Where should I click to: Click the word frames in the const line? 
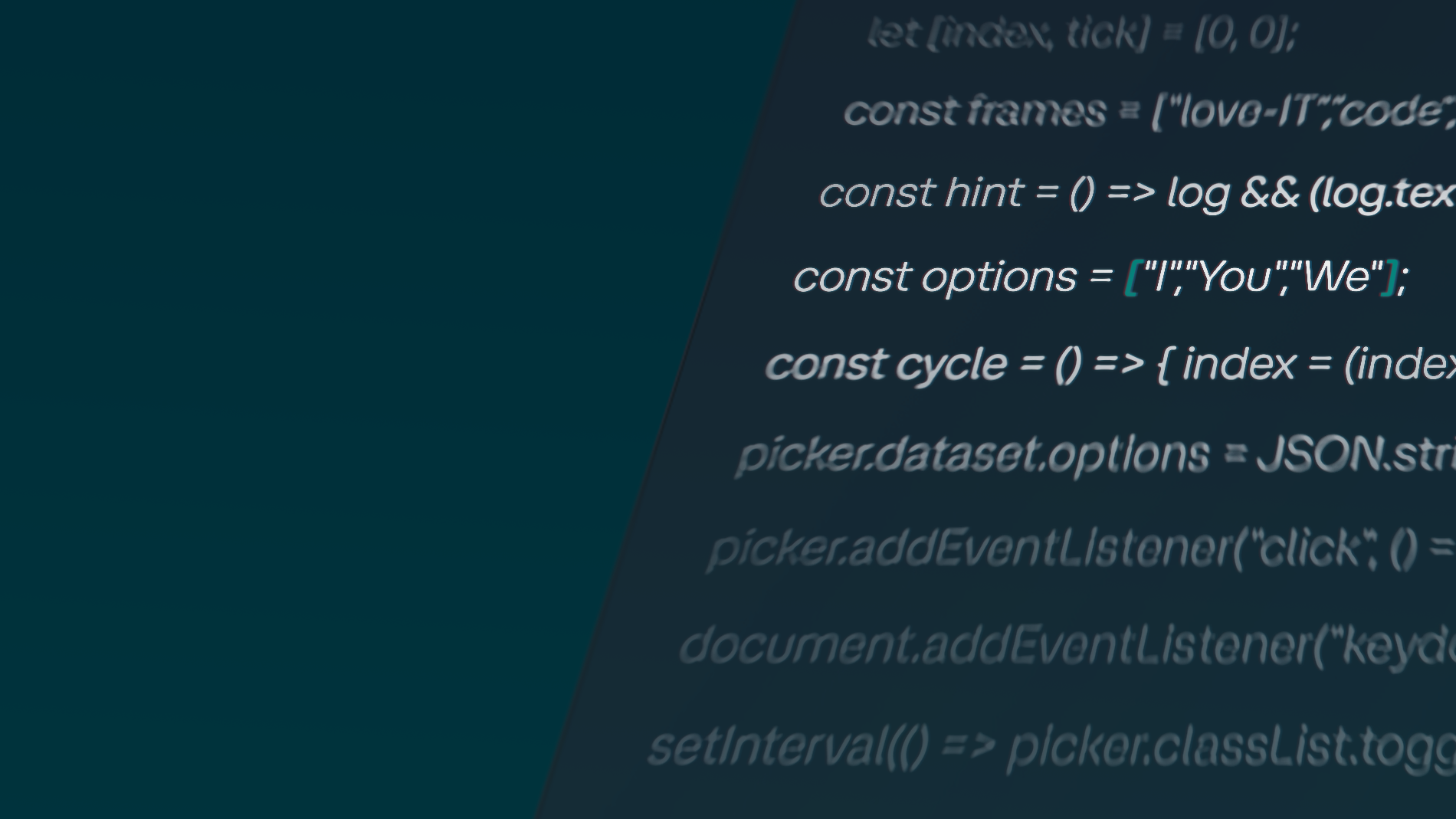tap(1036, 111)
